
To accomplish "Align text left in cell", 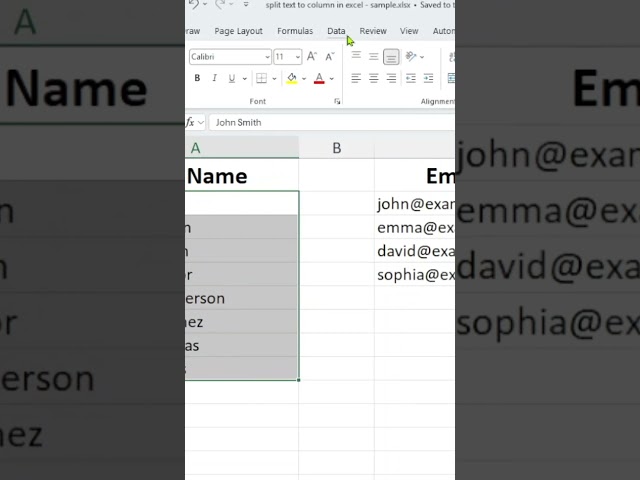I will coord(356,78).
